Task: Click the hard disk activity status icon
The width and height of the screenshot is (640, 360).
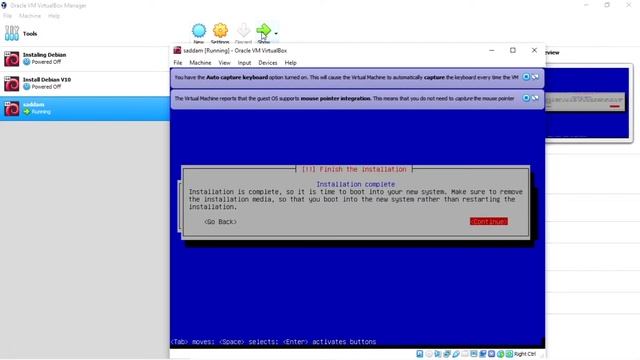Action: click(x=420, y=354)
